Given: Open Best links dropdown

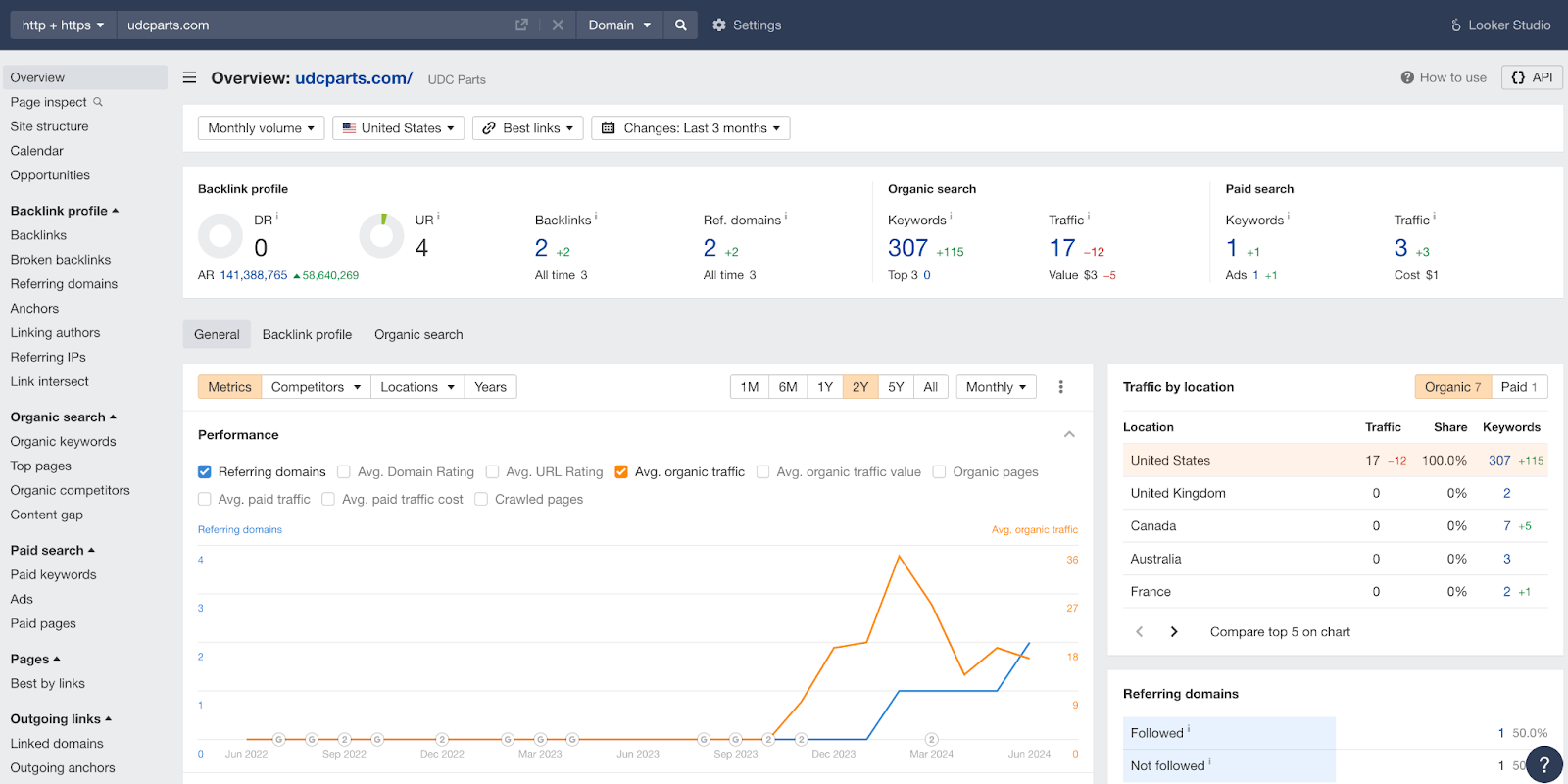Looking at the screenshot, I should (527, 128).
